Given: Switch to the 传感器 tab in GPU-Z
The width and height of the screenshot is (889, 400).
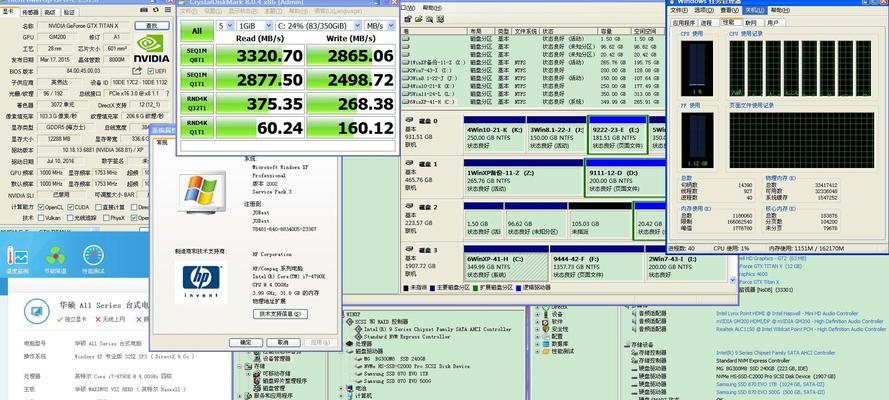Looking at the screenshot, I should [x=30, y=12].
